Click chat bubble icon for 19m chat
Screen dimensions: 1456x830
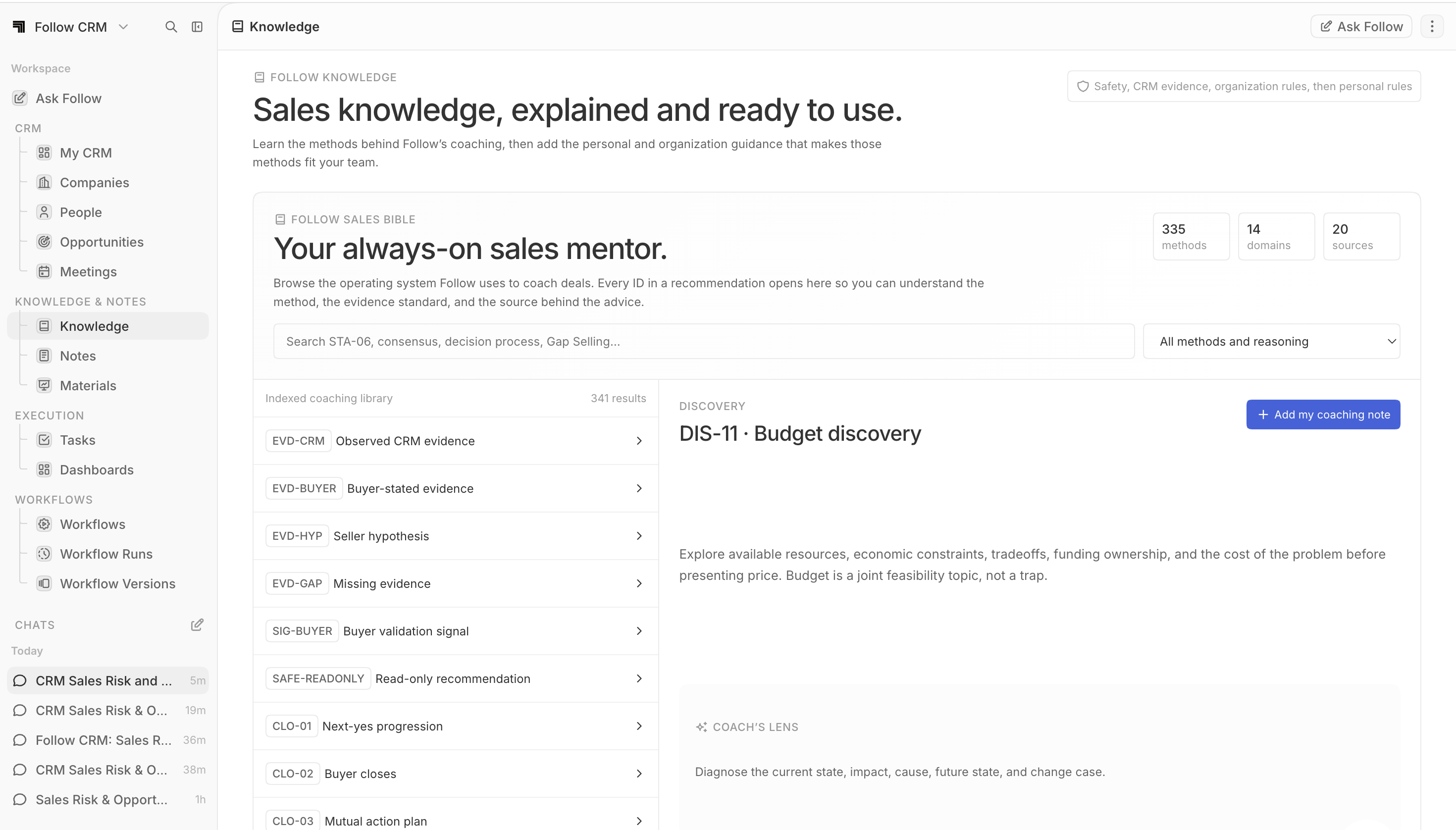click(20, 710)
